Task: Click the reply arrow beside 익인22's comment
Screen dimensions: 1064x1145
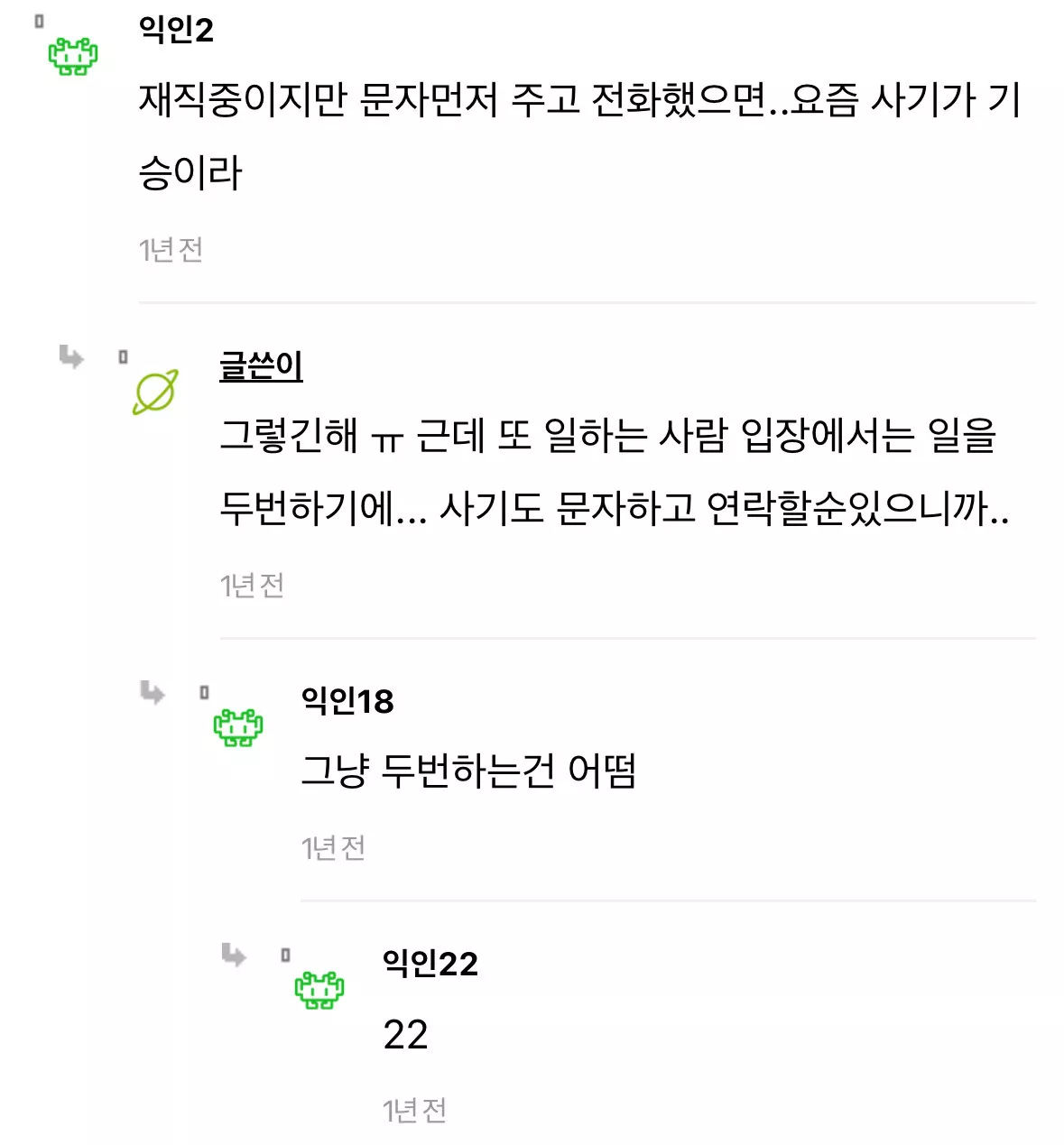Action: tap(234, 955)
